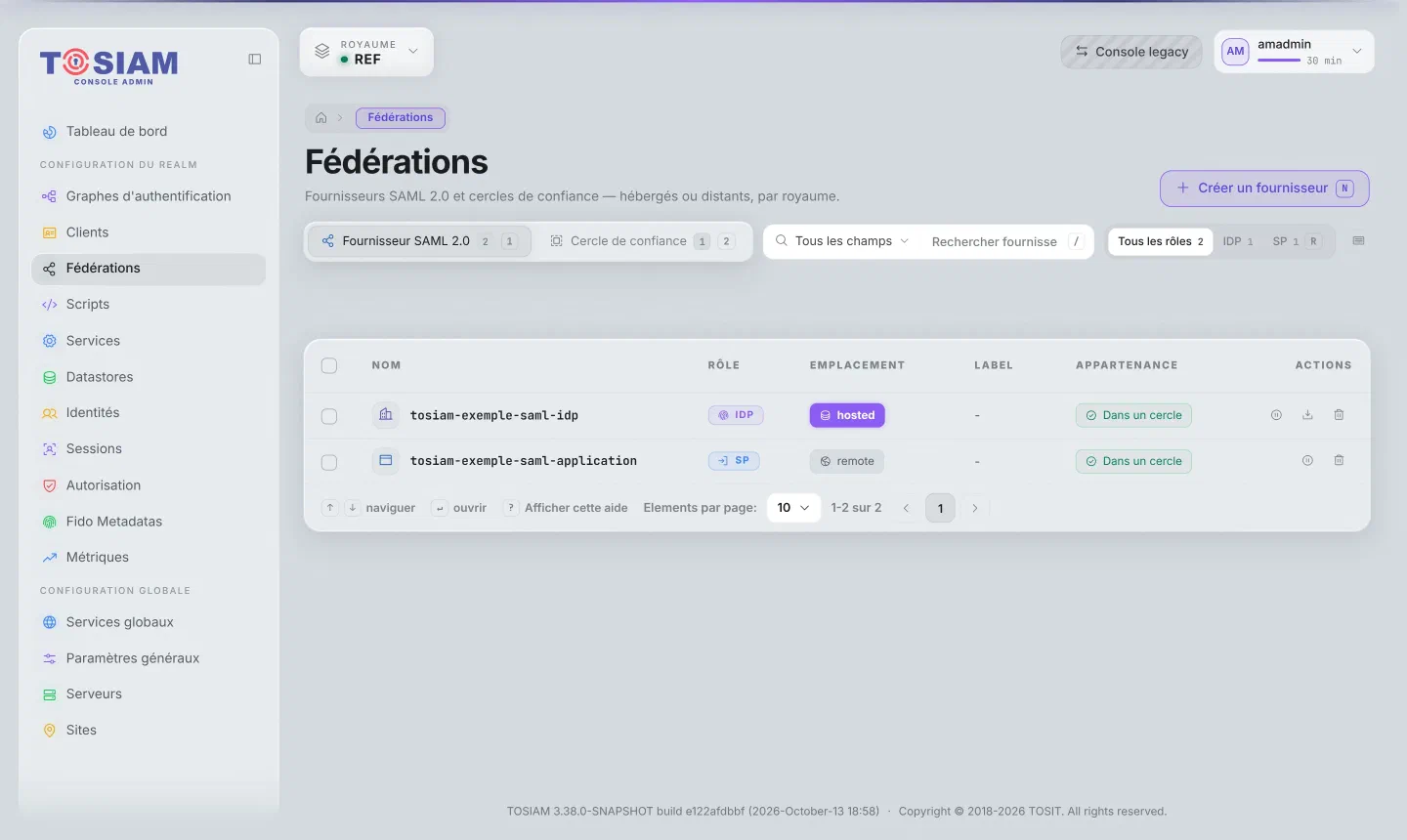Open the Tous les champs field filter
The image size is (1407, 840).
(842, 241)
